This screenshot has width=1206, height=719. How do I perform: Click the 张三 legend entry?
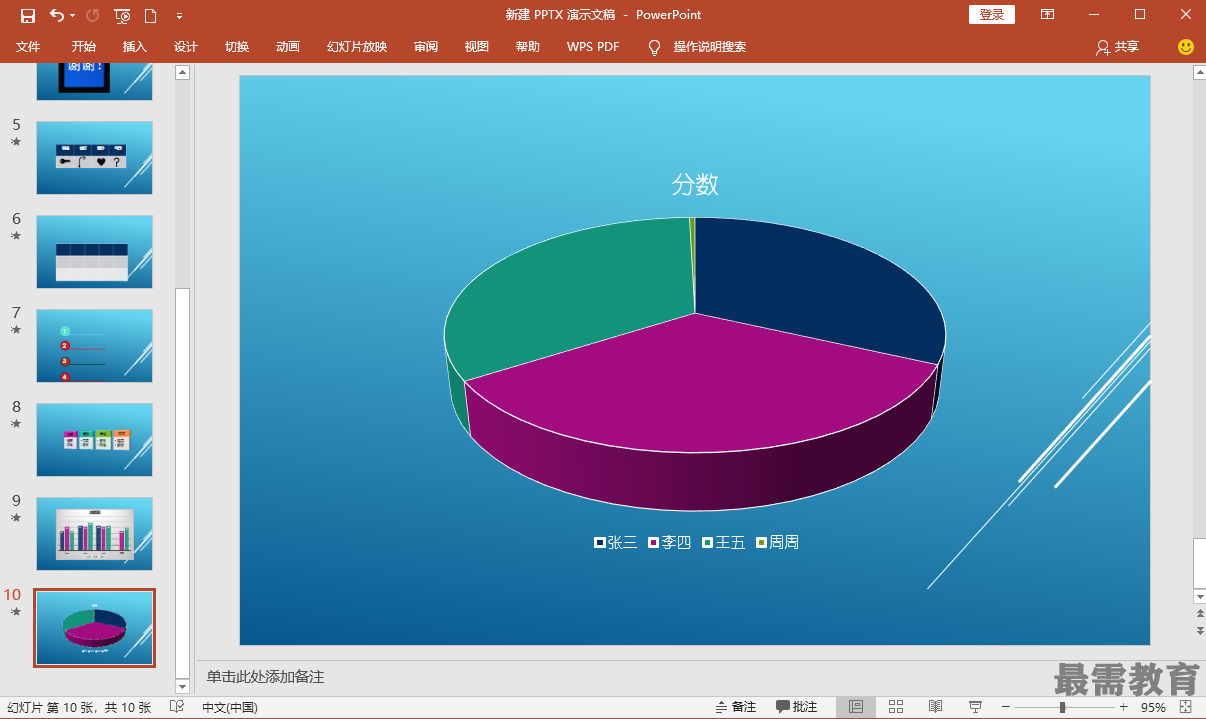pyautogui.click(x=615, y=543)
